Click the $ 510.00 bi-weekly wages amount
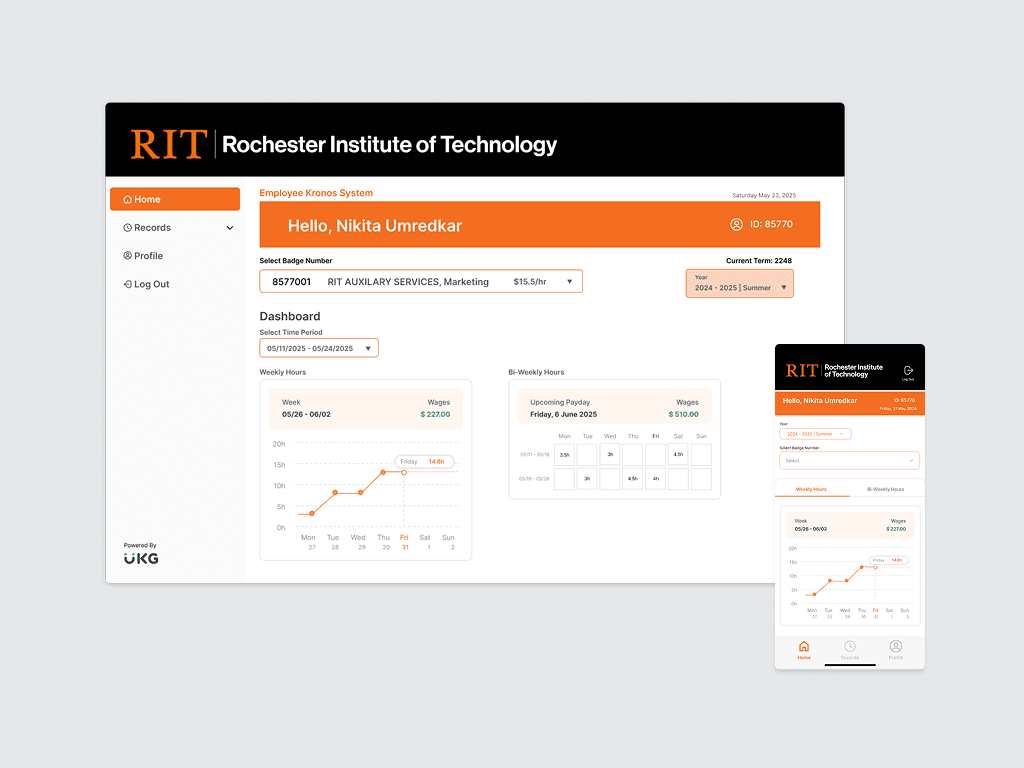This screenshot has width=1024, height=768. coord(683,415)
